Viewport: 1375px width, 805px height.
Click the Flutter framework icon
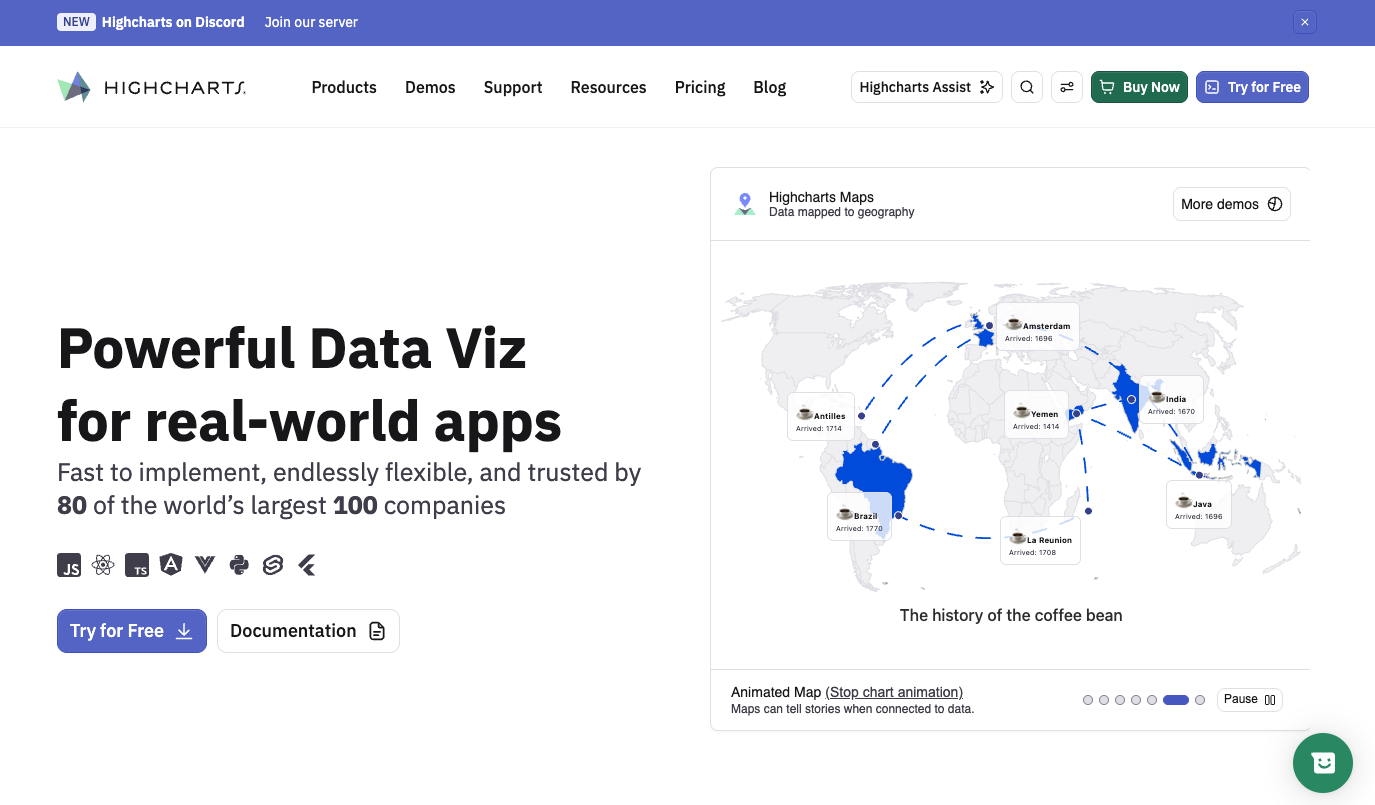[307, 565]
